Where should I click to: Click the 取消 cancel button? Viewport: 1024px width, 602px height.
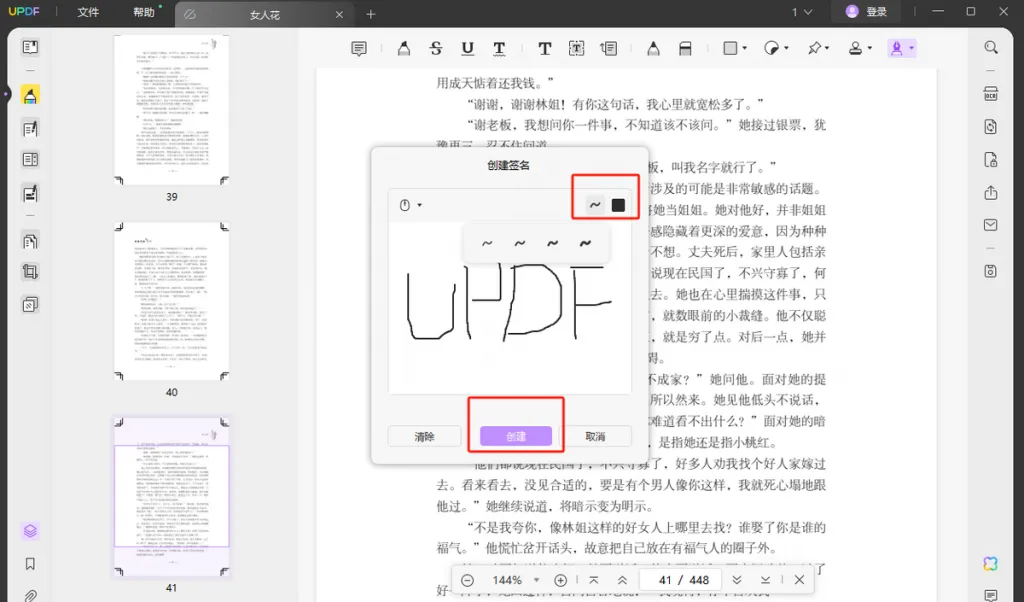[x=595, y=436]
